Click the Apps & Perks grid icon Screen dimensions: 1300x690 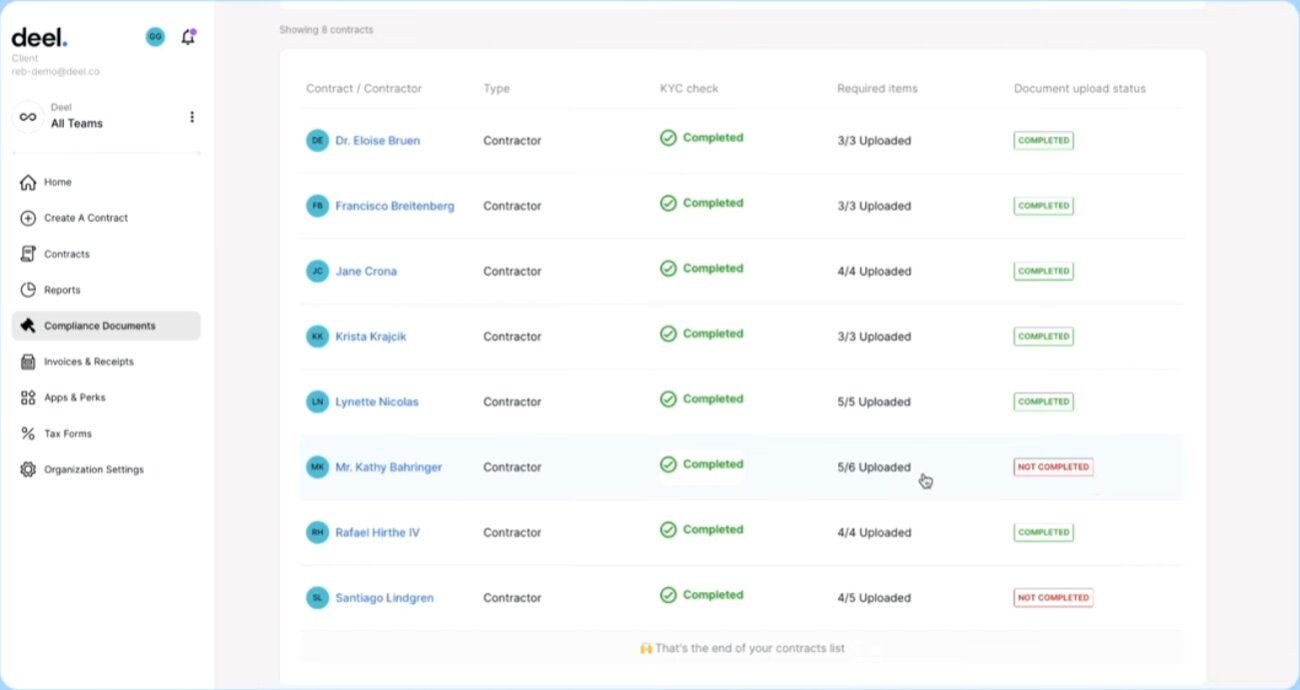pos(28,398)
